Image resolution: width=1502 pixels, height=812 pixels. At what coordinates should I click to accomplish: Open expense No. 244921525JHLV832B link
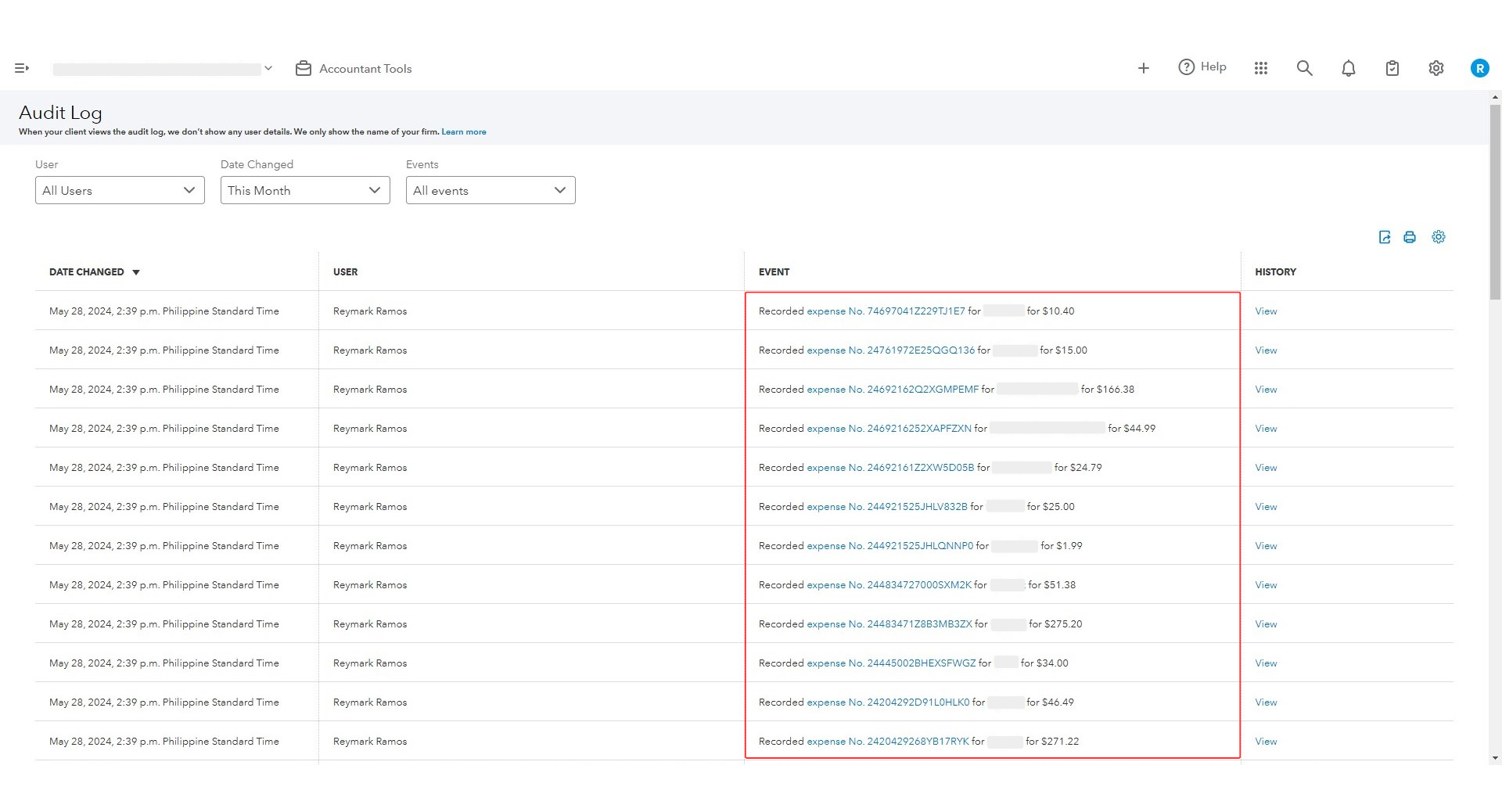(x=887, y=507)
